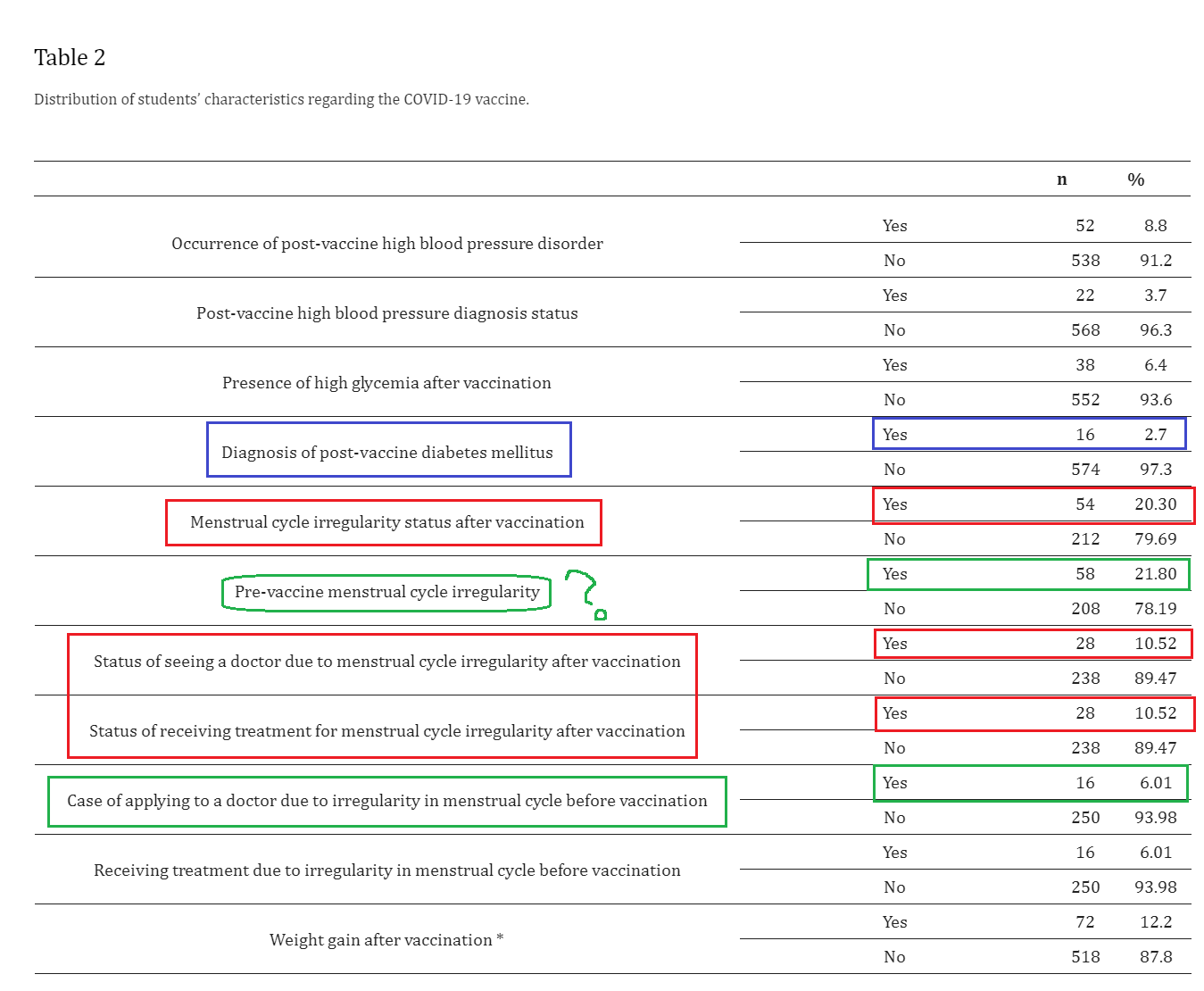Image resolution: width=1204 pixels, height=991 pixels.
Task: Click the n value 72
Action: tap(1085, 922)
